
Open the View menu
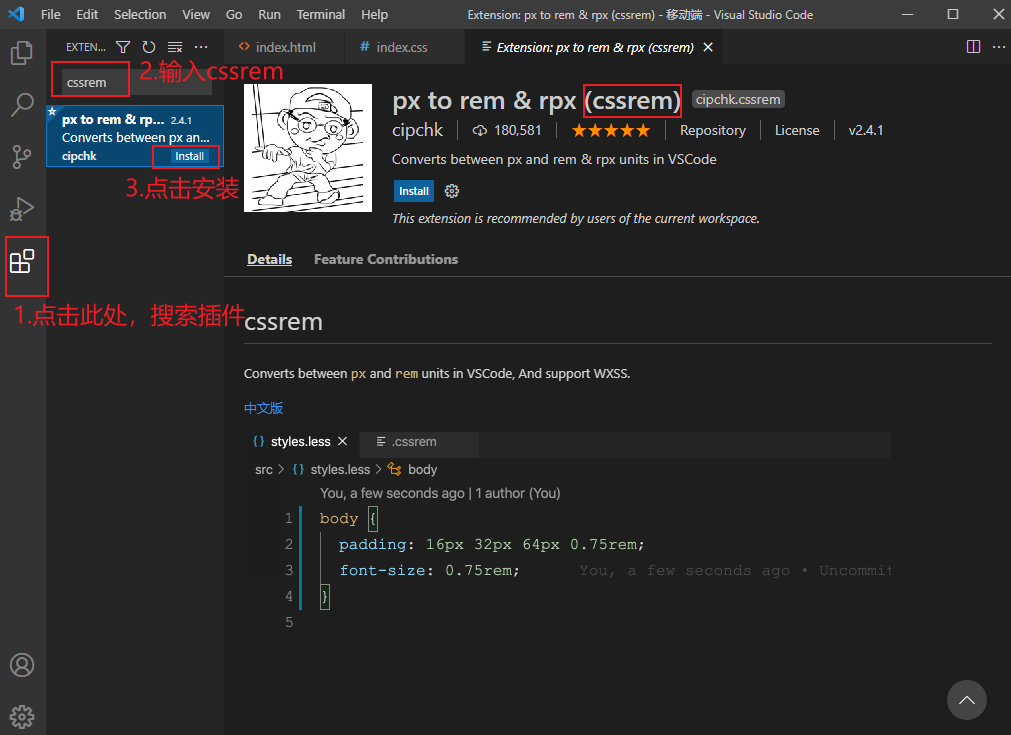point(195,14)
